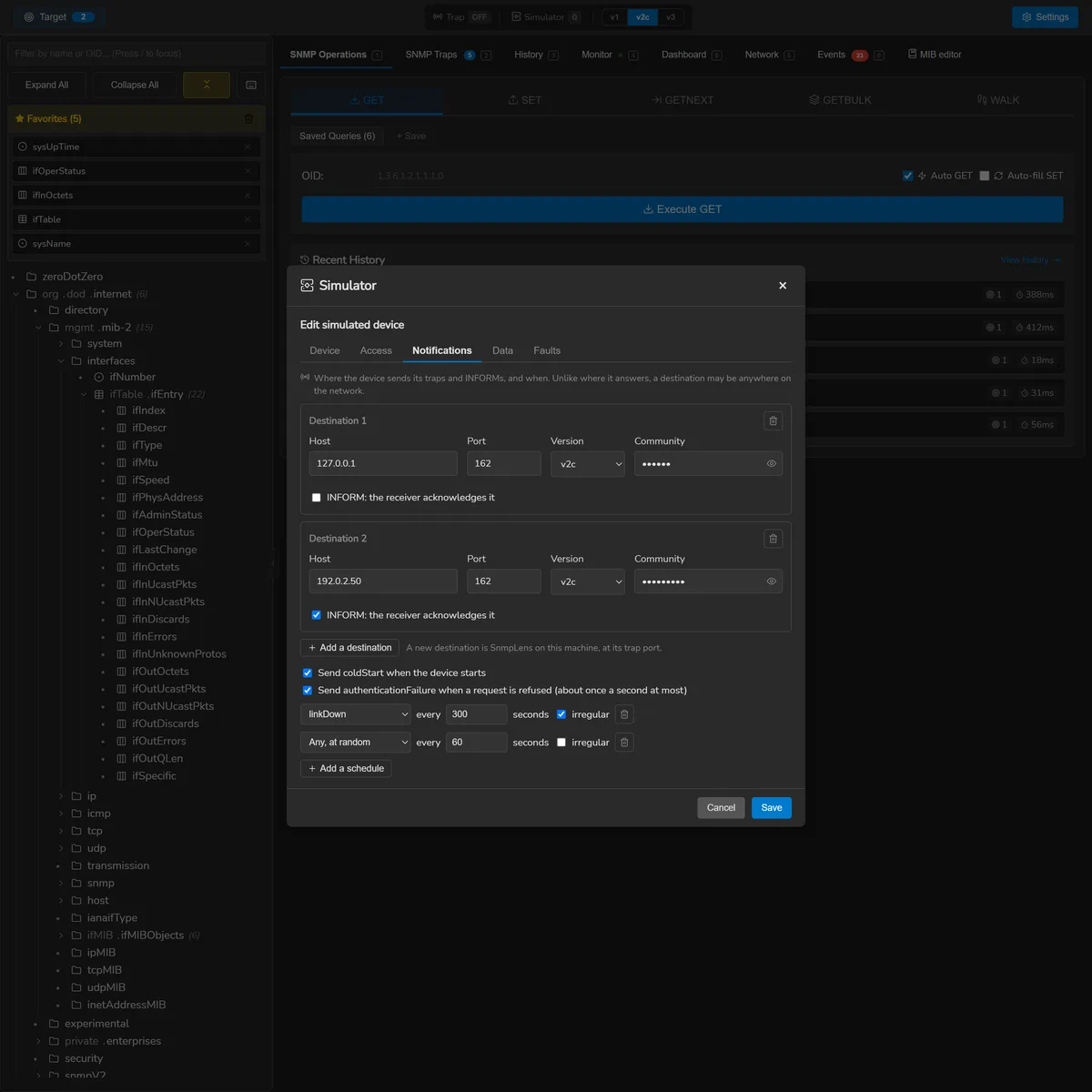The image size is (1092, 1092).
Task: Click the Settings button
Action: pyautogui.click(x=1045, y=17)
